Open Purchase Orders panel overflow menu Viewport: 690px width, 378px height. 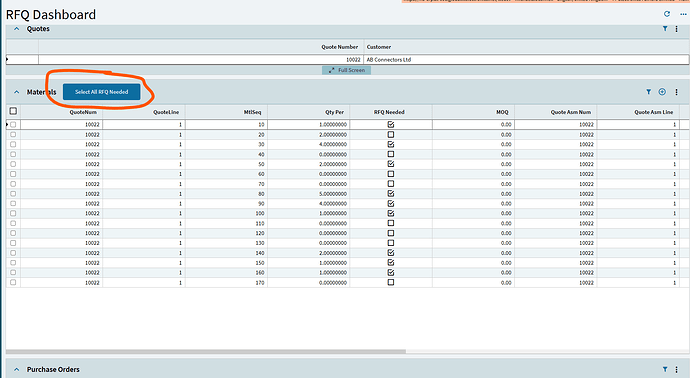coord(676,370)
